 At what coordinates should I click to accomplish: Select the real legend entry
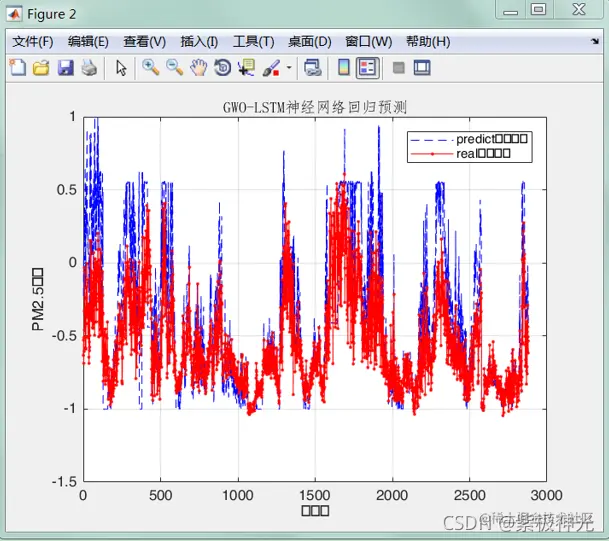pos(460,154)
